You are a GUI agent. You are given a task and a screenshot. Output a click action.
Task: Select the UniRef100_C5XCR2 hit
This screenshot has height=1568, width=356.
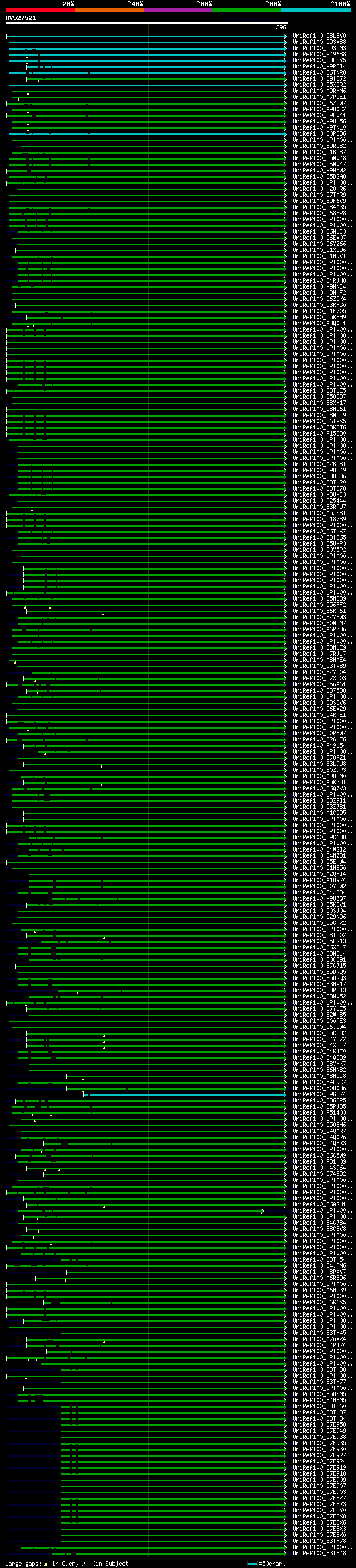[319, 85]
